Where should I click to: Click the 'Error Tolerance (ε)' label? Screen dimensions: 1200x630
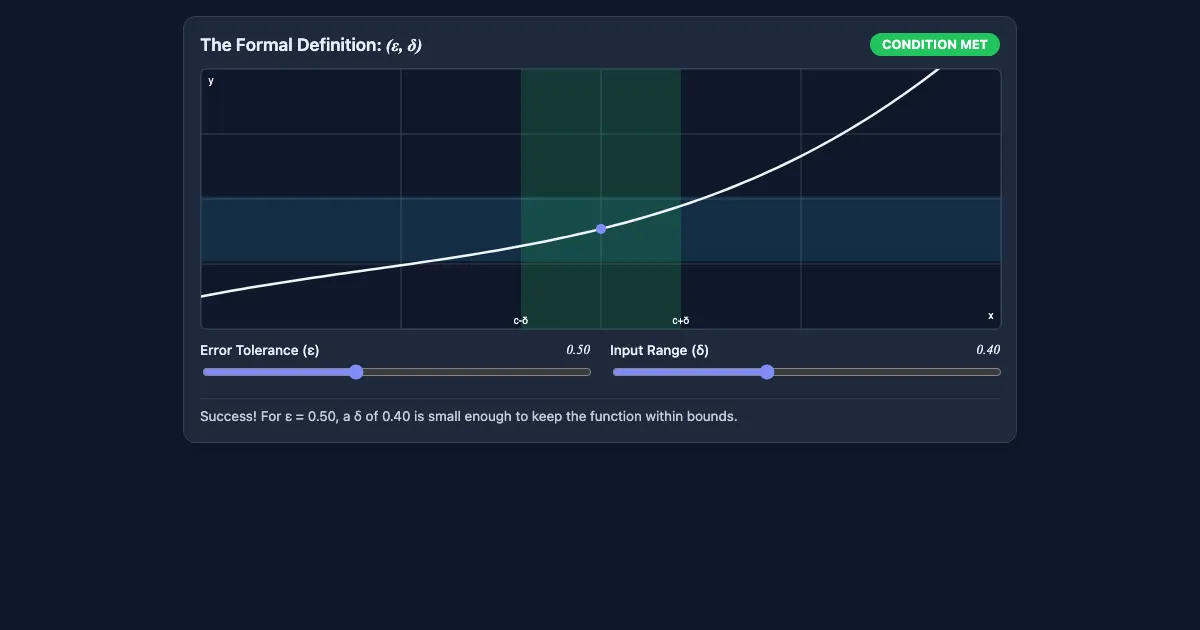260,350
